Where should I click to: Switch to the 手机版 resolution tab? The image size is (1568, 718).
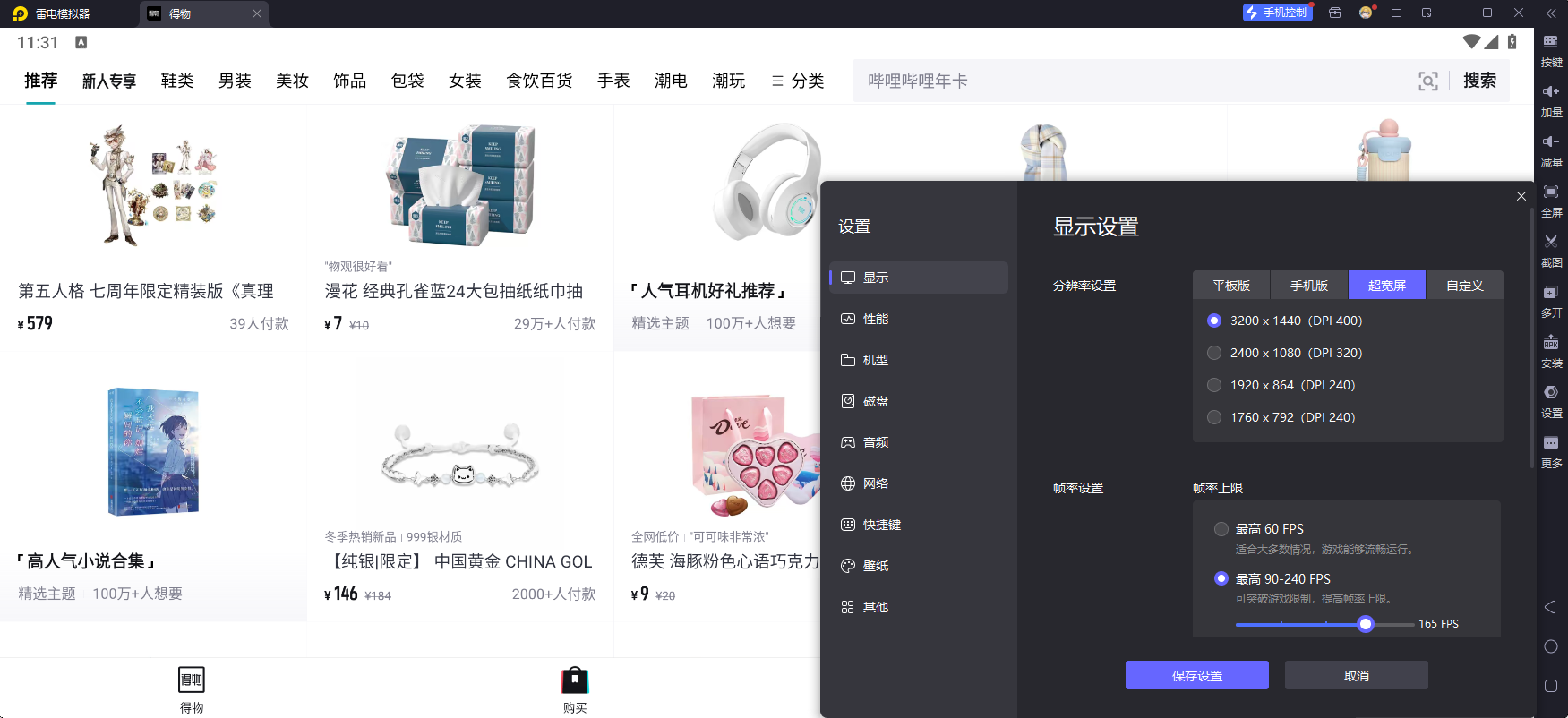pyautogui.click(x=1309, y=285)
